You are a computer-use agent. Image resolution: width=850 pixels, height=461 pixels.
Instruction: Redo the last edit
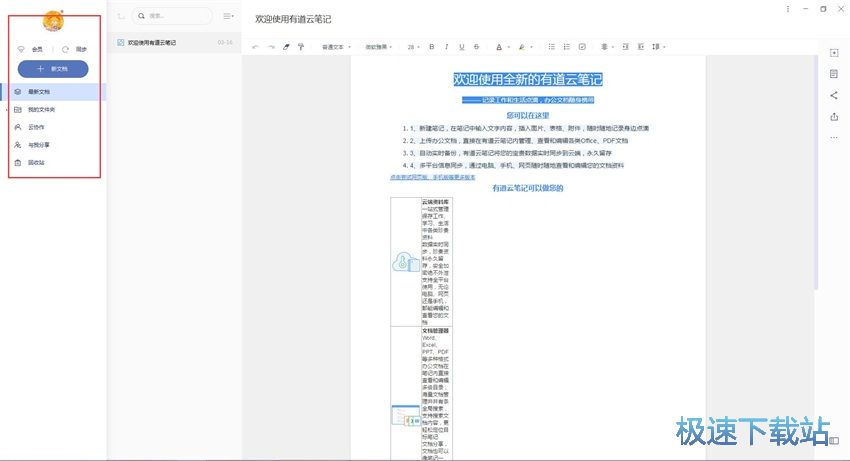point(271,47)
